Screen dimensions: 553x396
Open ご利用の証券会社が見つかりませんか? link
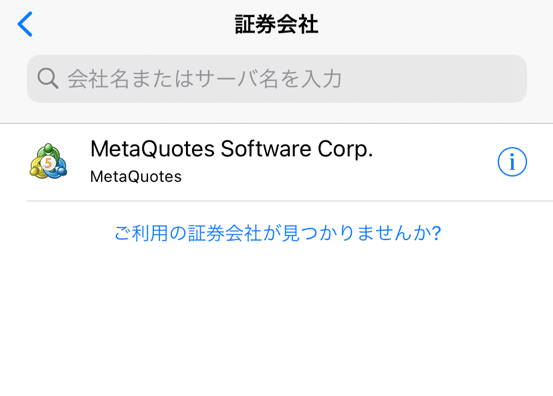(x=278, y=233)
